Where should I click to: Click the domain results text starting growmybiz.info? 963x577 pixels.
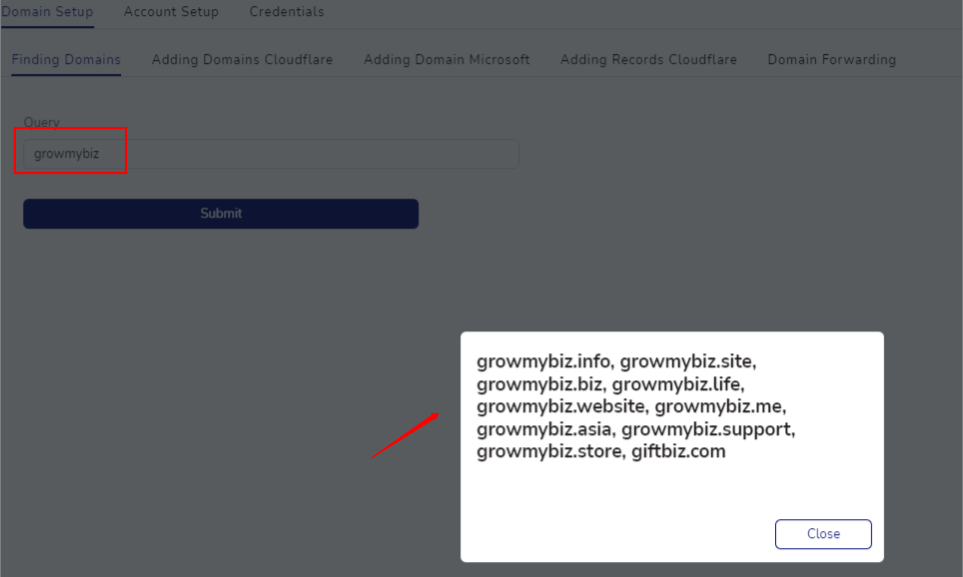pos(636,406)
